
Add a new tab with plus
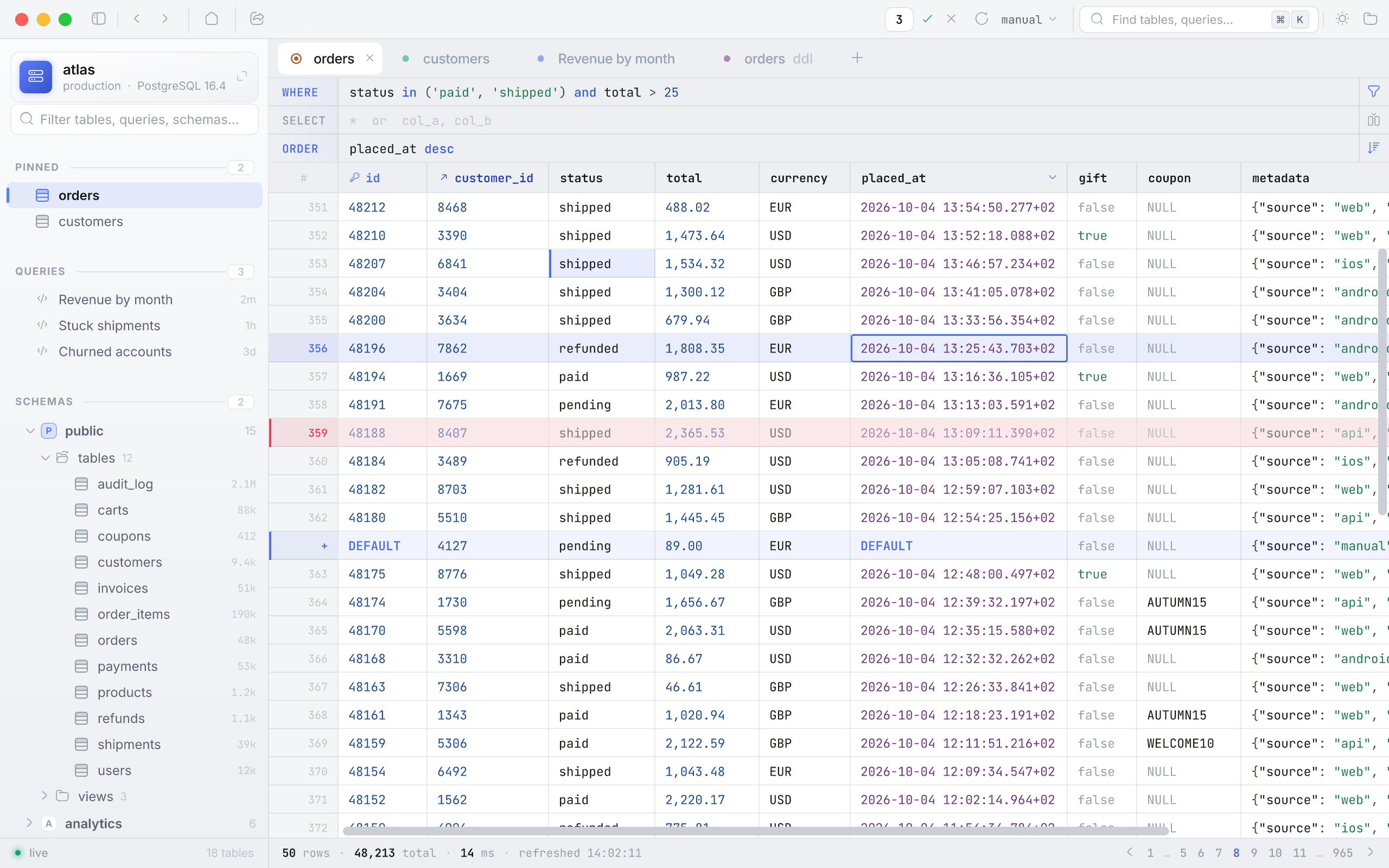click(857, 58)
